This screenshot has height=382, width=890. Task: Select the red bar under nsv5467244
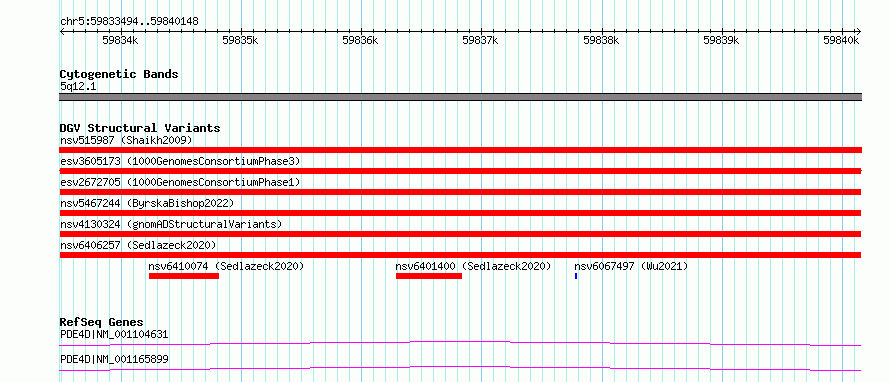(460, 213)
